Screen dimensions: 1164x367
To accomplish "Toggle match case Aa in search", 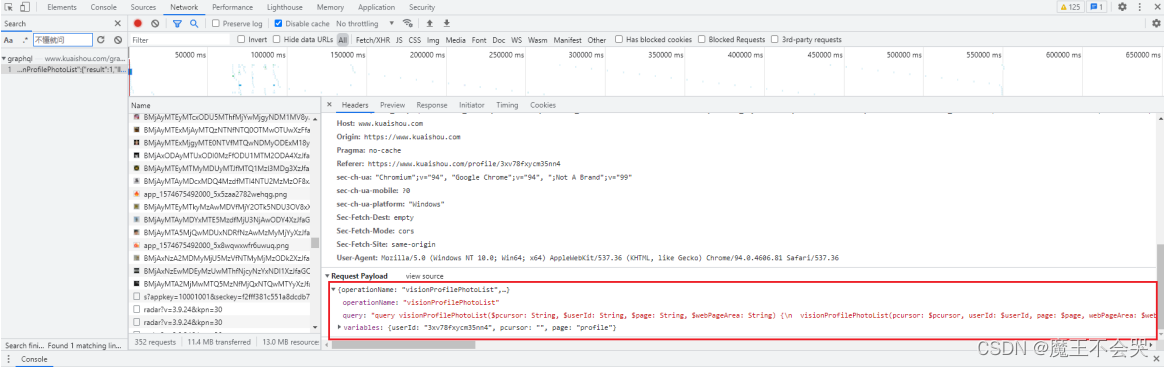I will 8,39.
